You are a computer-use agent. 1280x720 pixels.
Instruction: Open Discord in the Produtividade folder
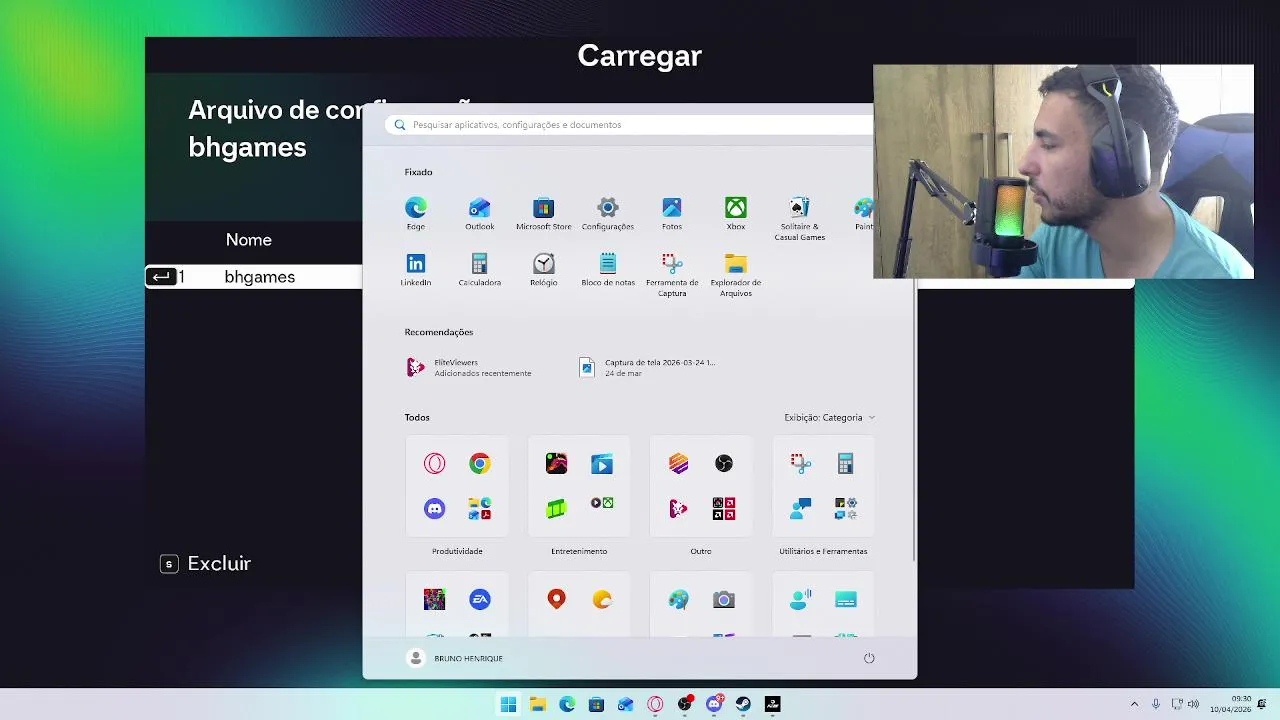[x=434, y=508]
